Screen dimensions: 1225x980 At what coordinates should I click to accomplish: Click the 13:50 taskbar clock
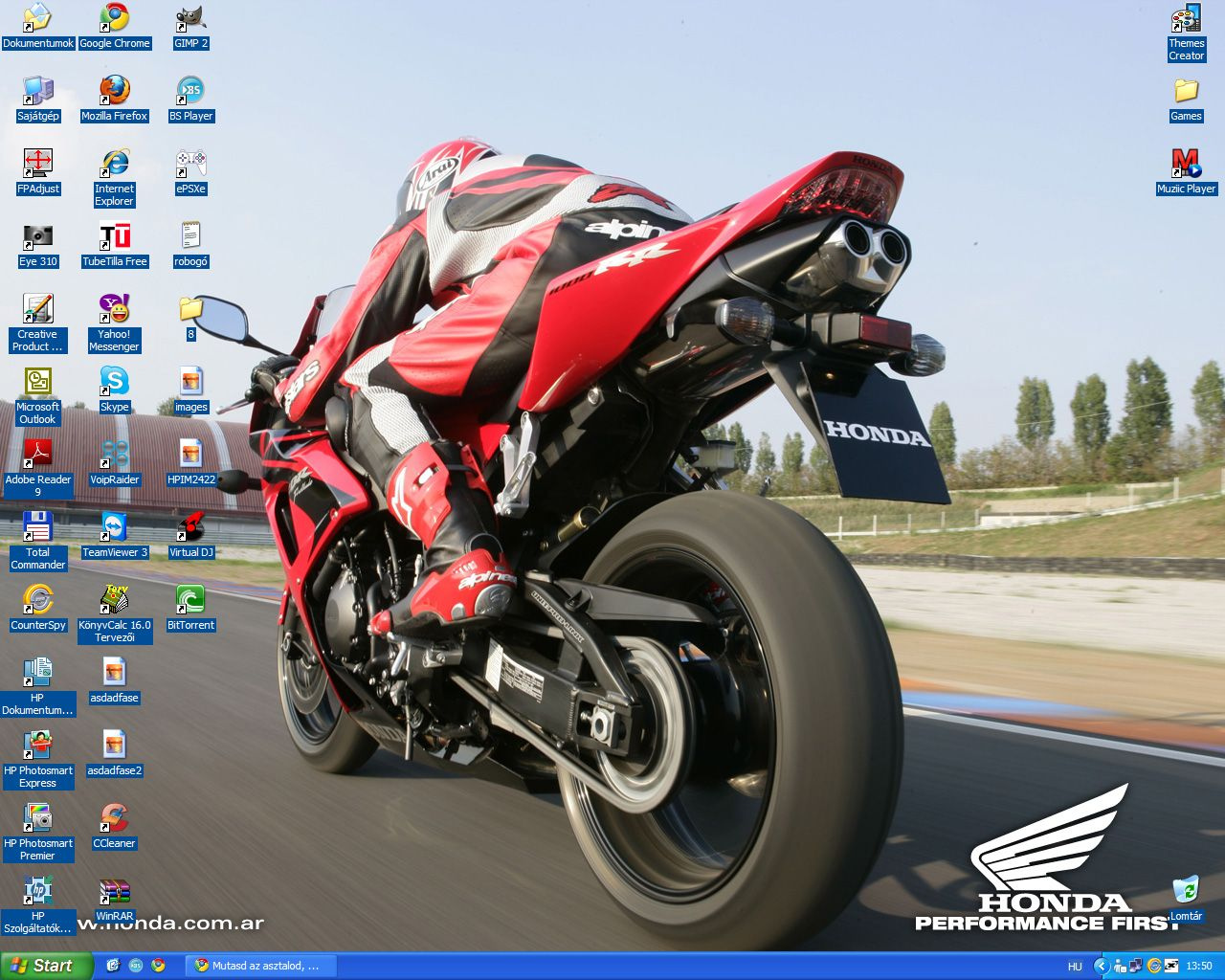[x=1199, y=967]
